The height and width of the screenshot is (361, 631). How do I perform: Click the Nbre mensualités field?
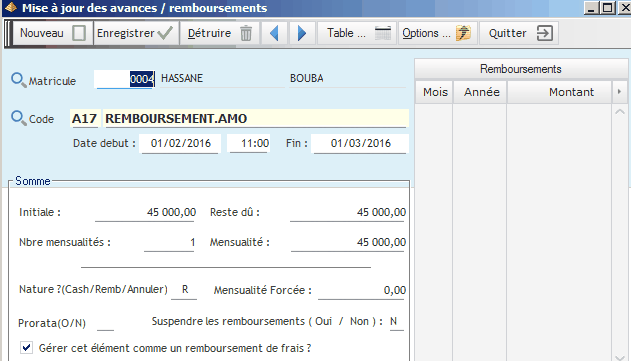pos(169,242)
